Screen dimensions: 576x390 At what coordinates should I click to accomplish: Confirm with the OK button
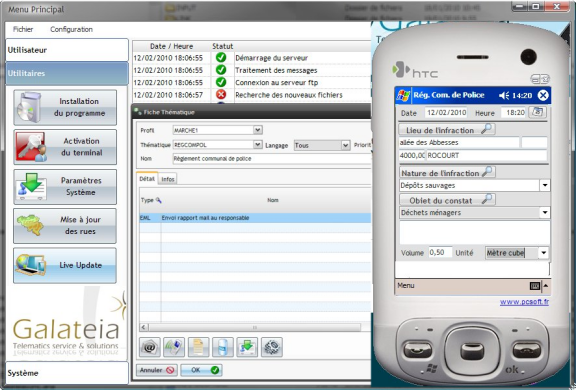coord(201,370)
